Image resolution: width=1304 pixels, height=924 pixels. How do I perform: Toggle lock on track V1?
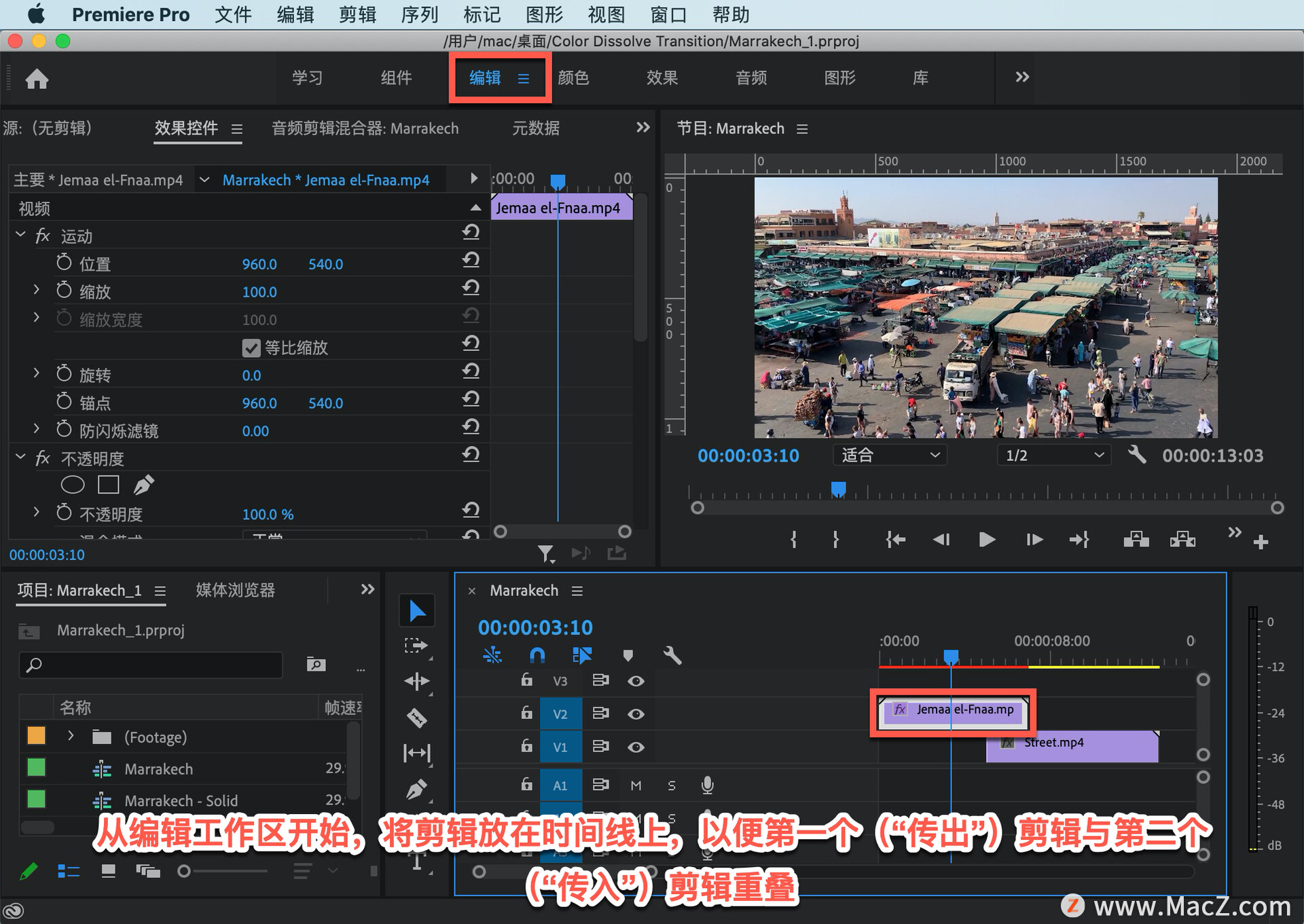tap(526, 746)
